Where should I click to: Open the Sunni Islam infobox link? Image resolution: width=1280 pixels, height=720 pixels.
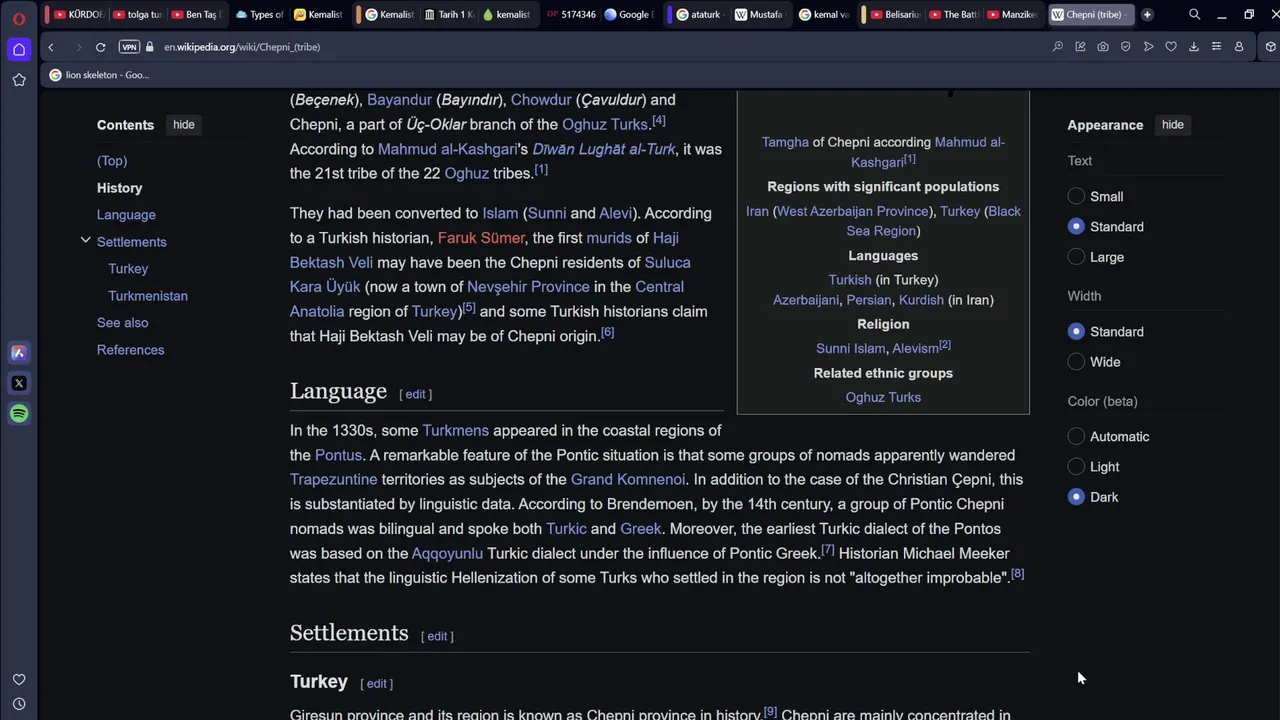850,348
